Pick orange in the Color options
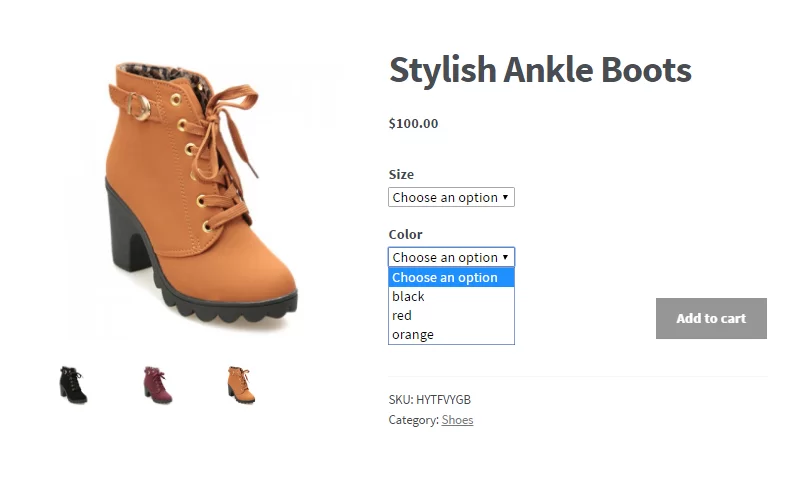The width and height of the screenshot is (804, 503). pos(413,335)
